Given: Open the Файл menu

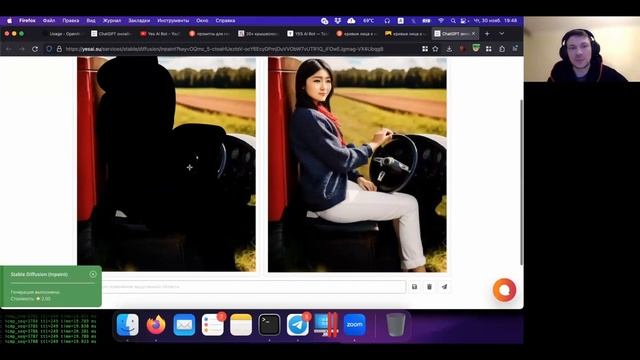Looking at the screenshot, I should point(49,20).
